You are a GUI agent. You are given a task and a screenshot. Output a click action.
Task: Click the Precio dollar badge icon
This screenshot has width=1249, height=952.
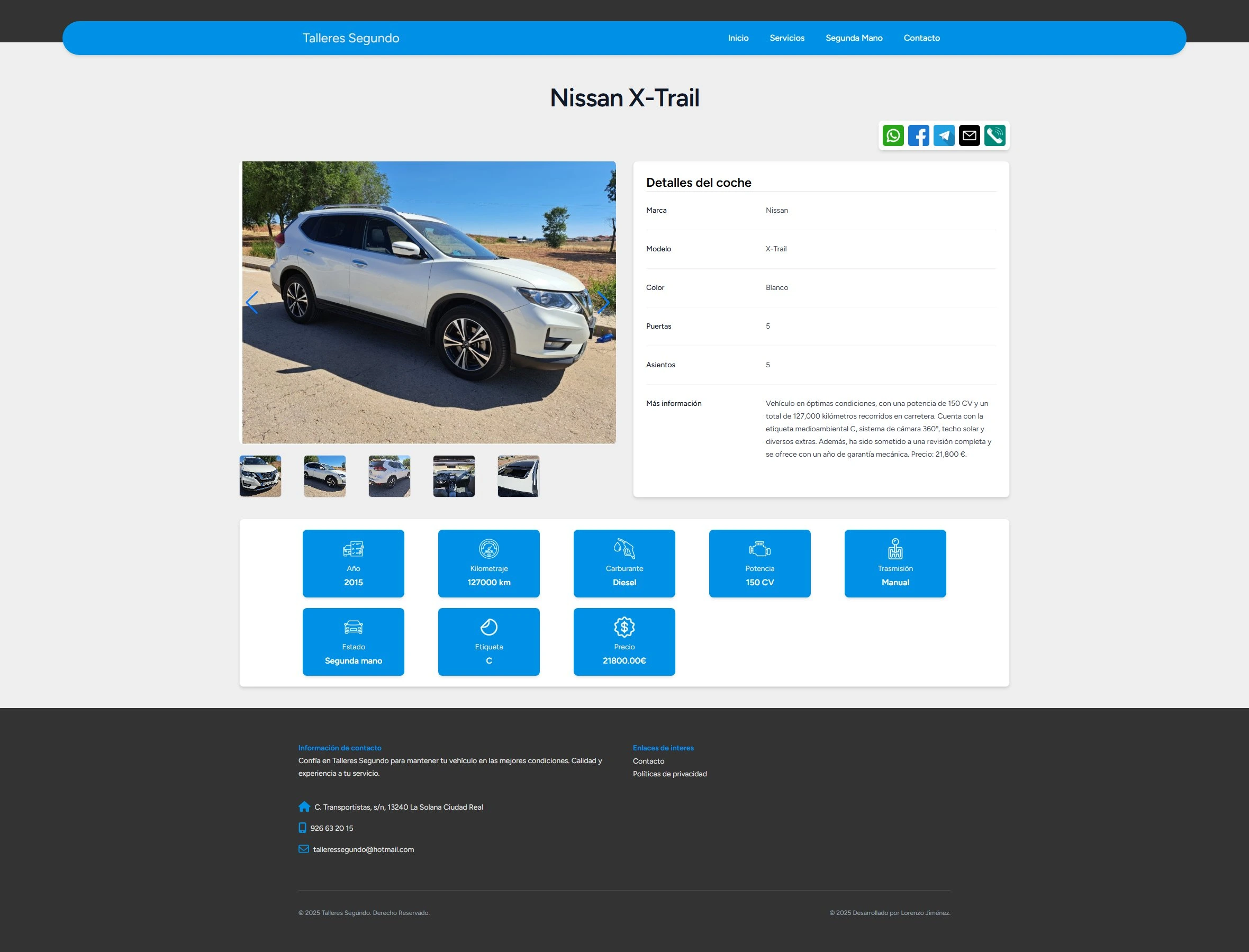click(x=624, y=627)
